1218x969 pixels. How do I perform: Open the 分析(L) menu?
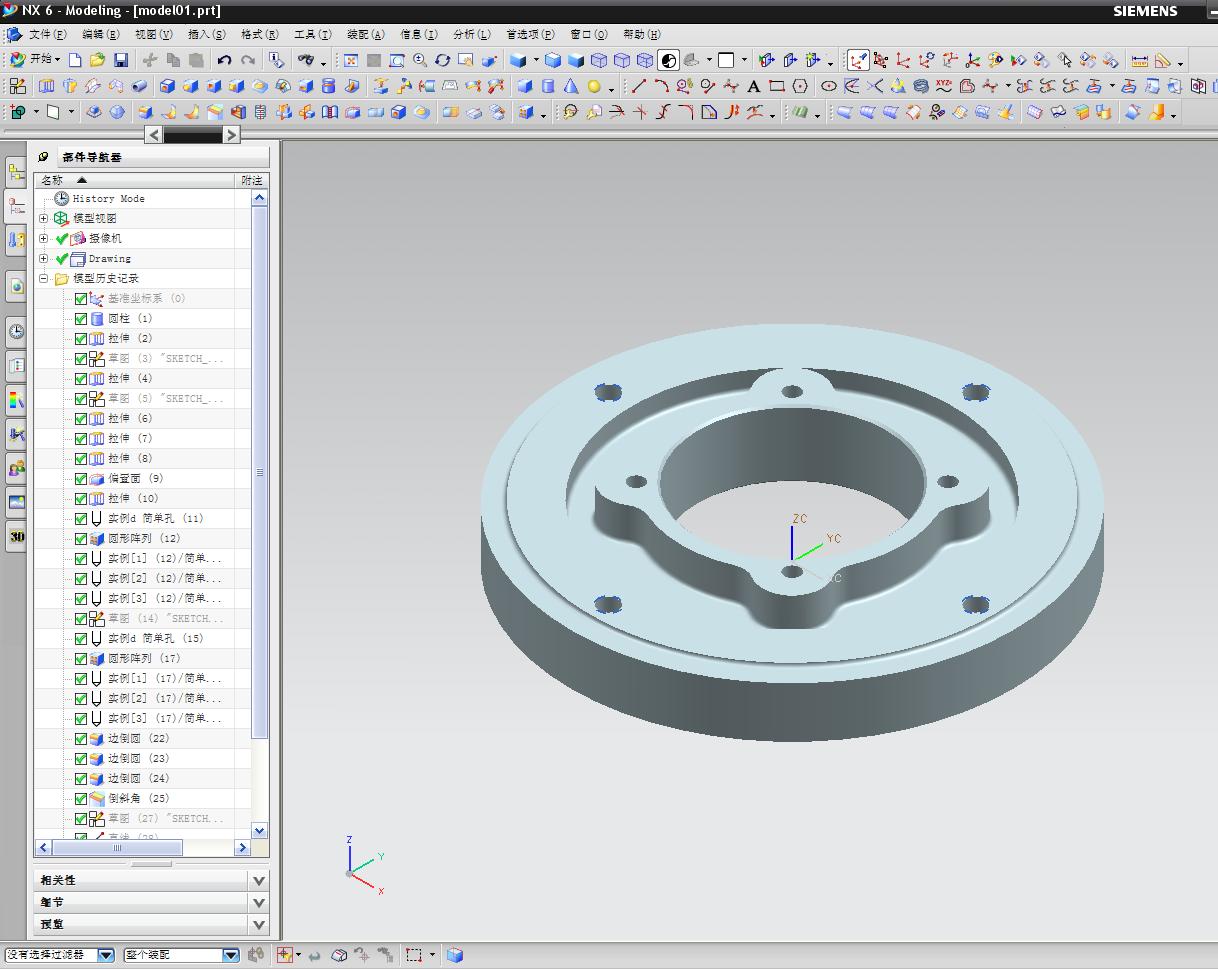point(471,34)
